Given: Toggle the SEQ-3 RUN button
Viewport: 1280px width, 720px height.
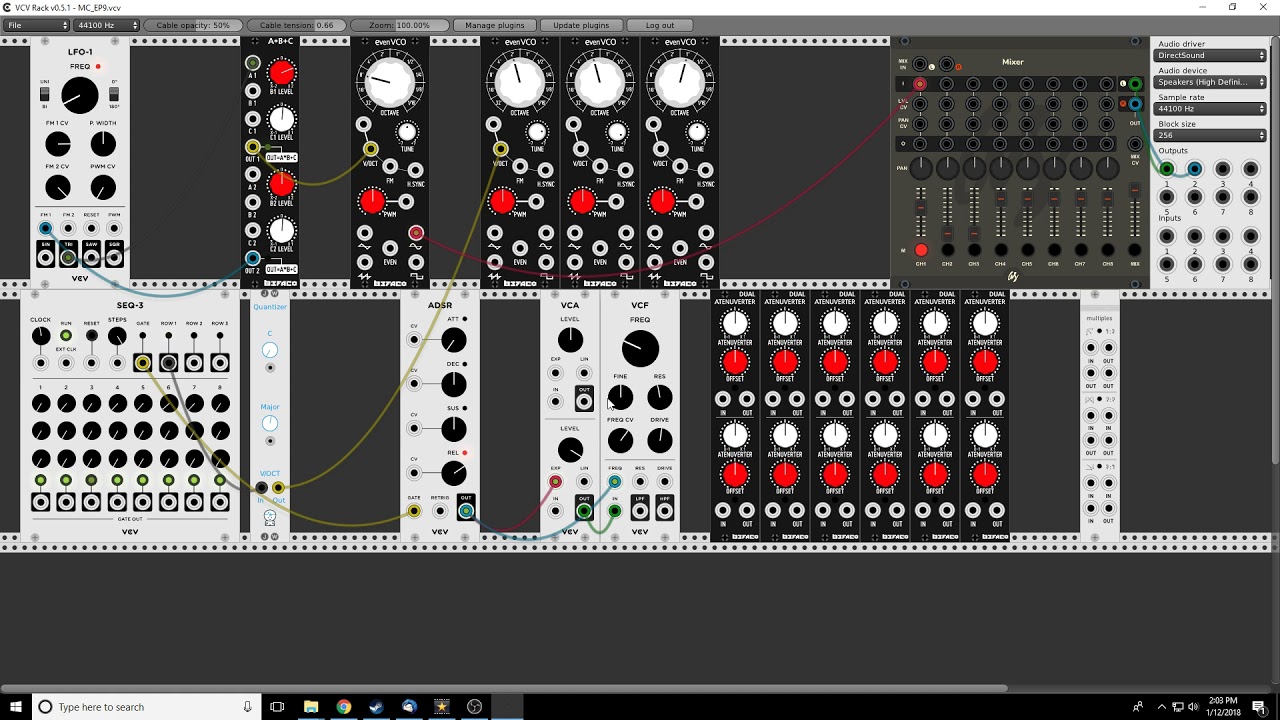Looking at the screenshot, I should [66, 336].
